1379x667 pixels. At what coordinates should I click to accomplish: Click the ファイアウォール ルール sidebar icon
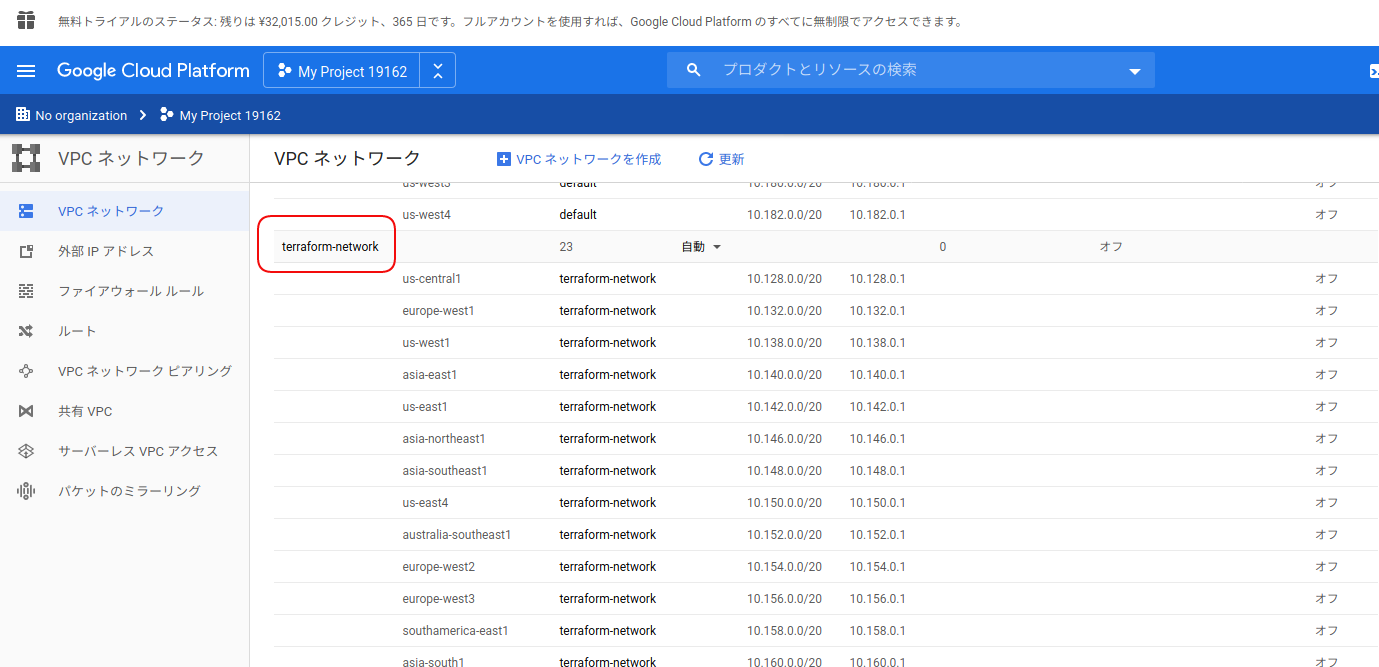tap(26, 290)
